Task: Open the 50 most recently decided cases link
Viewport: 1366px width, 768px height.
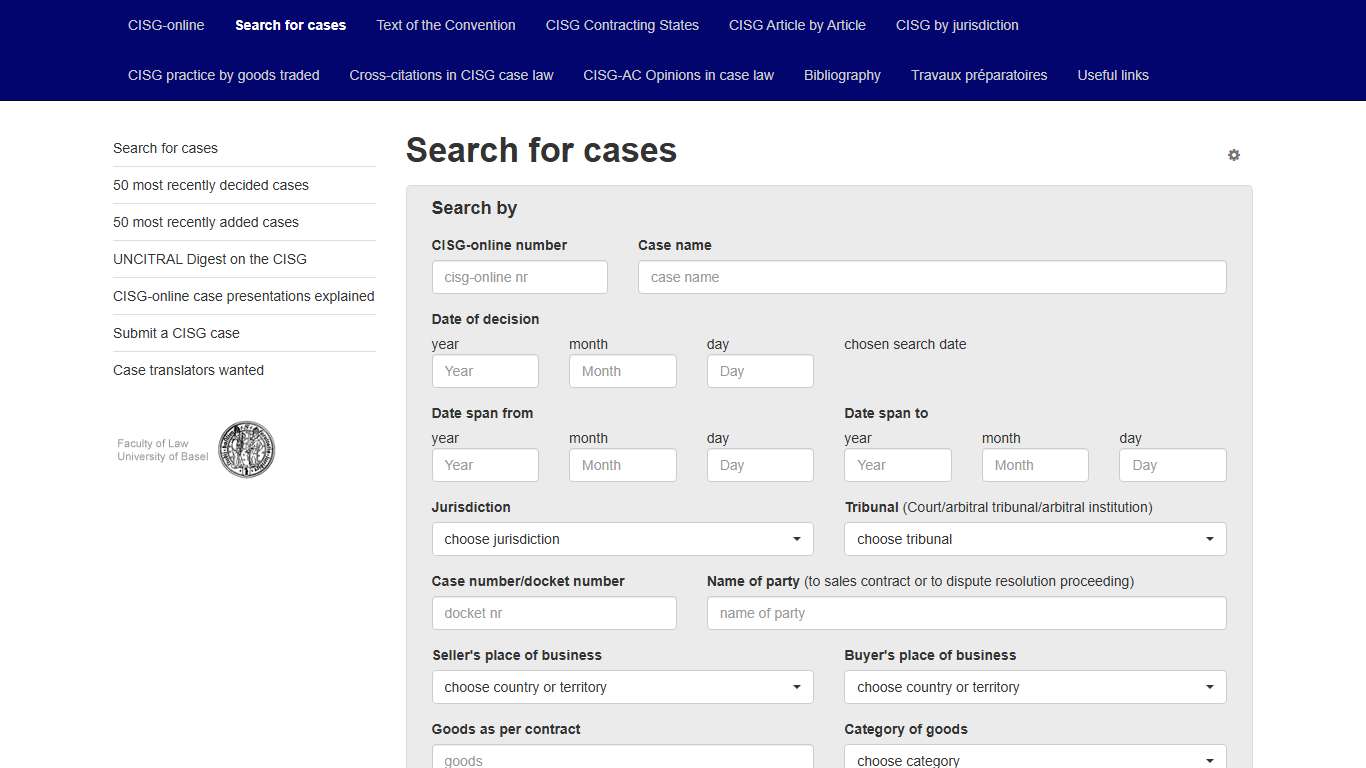Action: click(x=211, y=185)
